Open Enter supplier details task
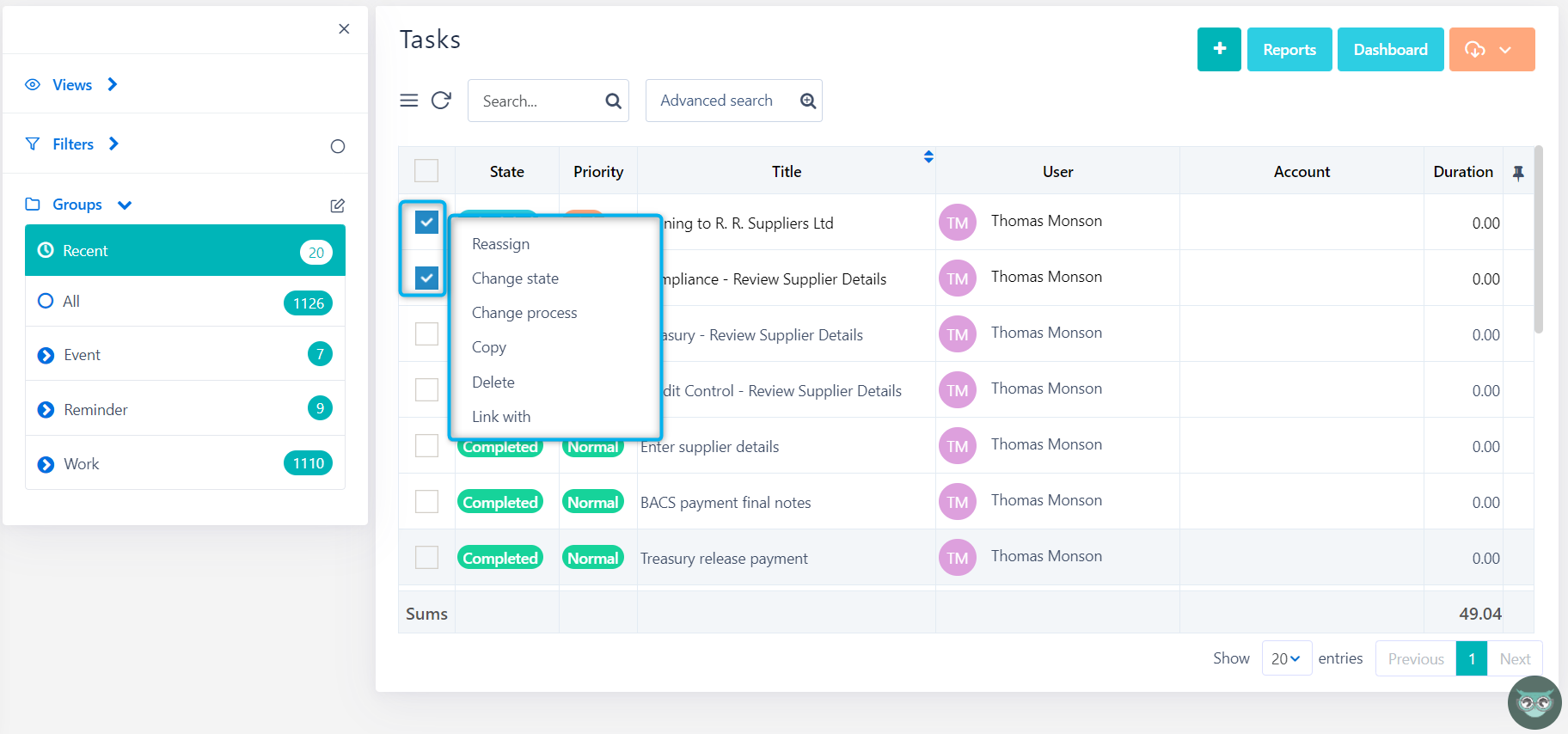 pyautogui.click(x=710, y=447)
